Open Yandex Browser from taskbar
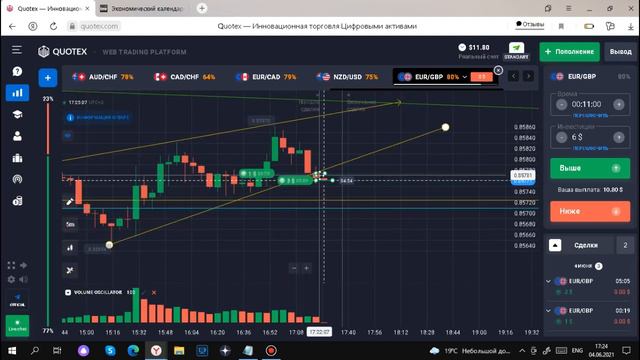 (156, 351)
